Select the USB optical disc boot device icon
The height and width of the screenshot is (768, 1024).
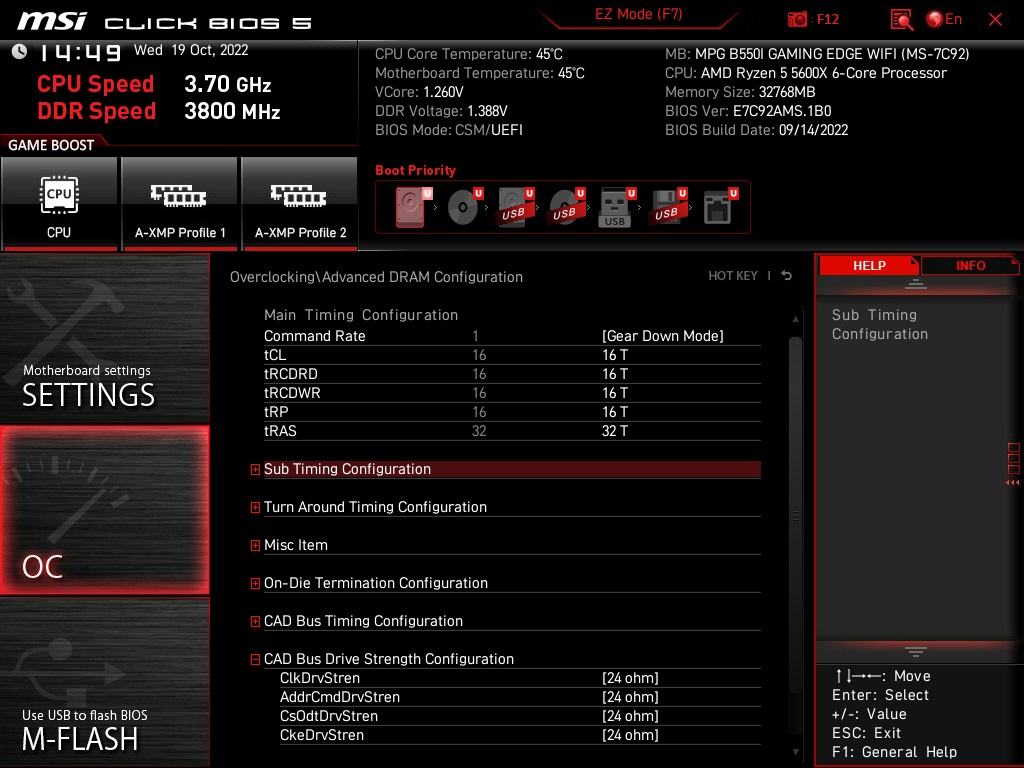click(x=567, y=206)
